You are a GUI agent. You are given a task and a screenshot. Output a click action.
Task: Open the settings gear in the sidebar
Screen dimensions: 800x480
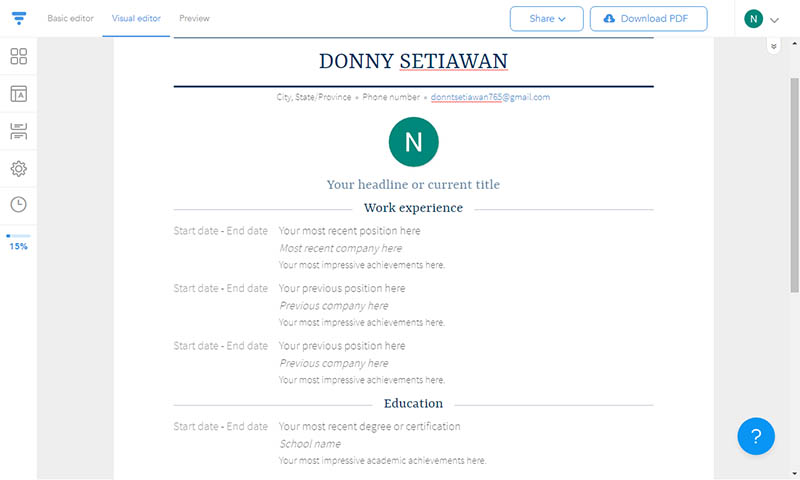(x=18, y=169)
